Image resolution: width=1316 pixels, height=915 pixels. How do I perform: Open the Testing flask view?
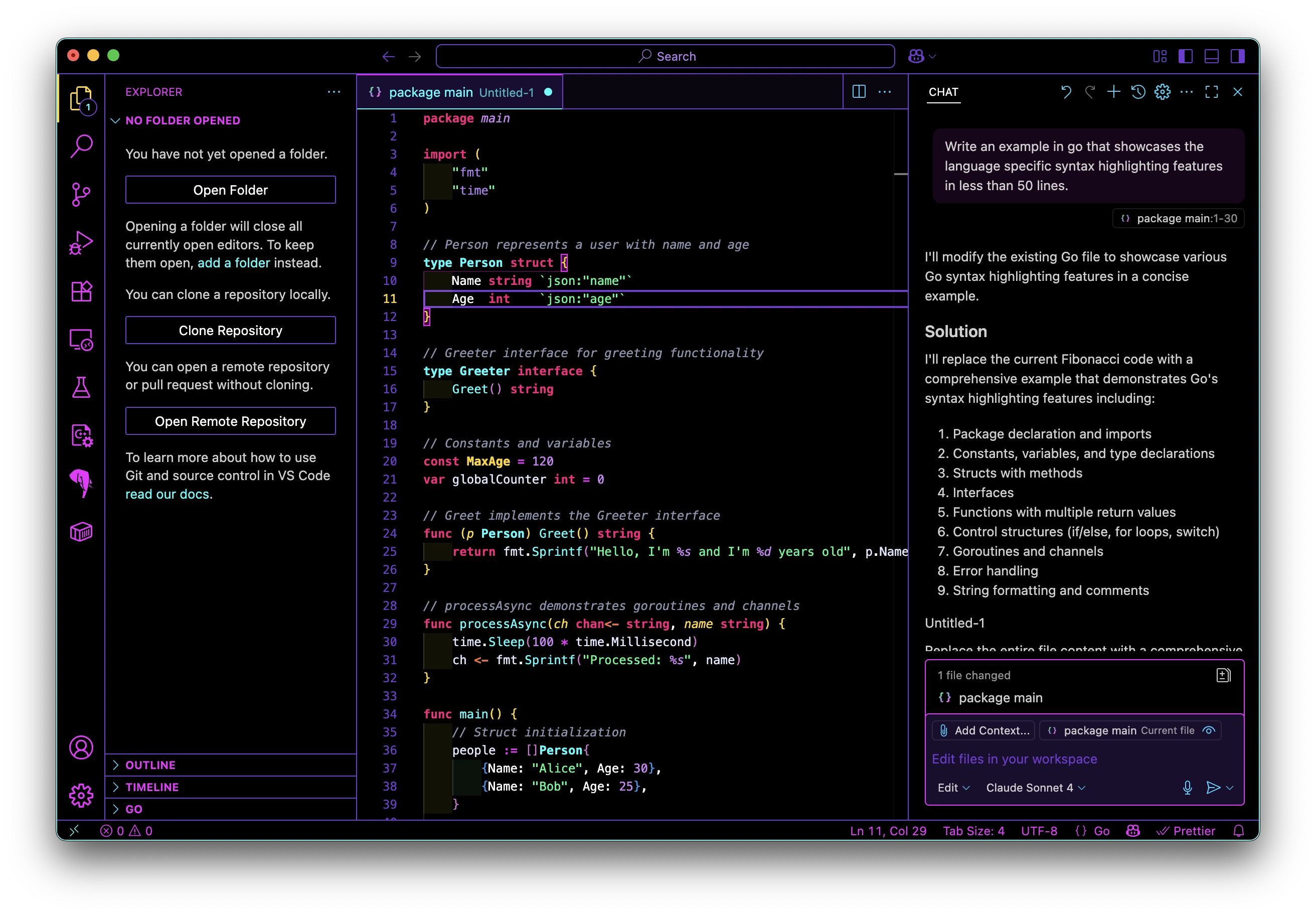pyautogui.click(x=81, y=388)
